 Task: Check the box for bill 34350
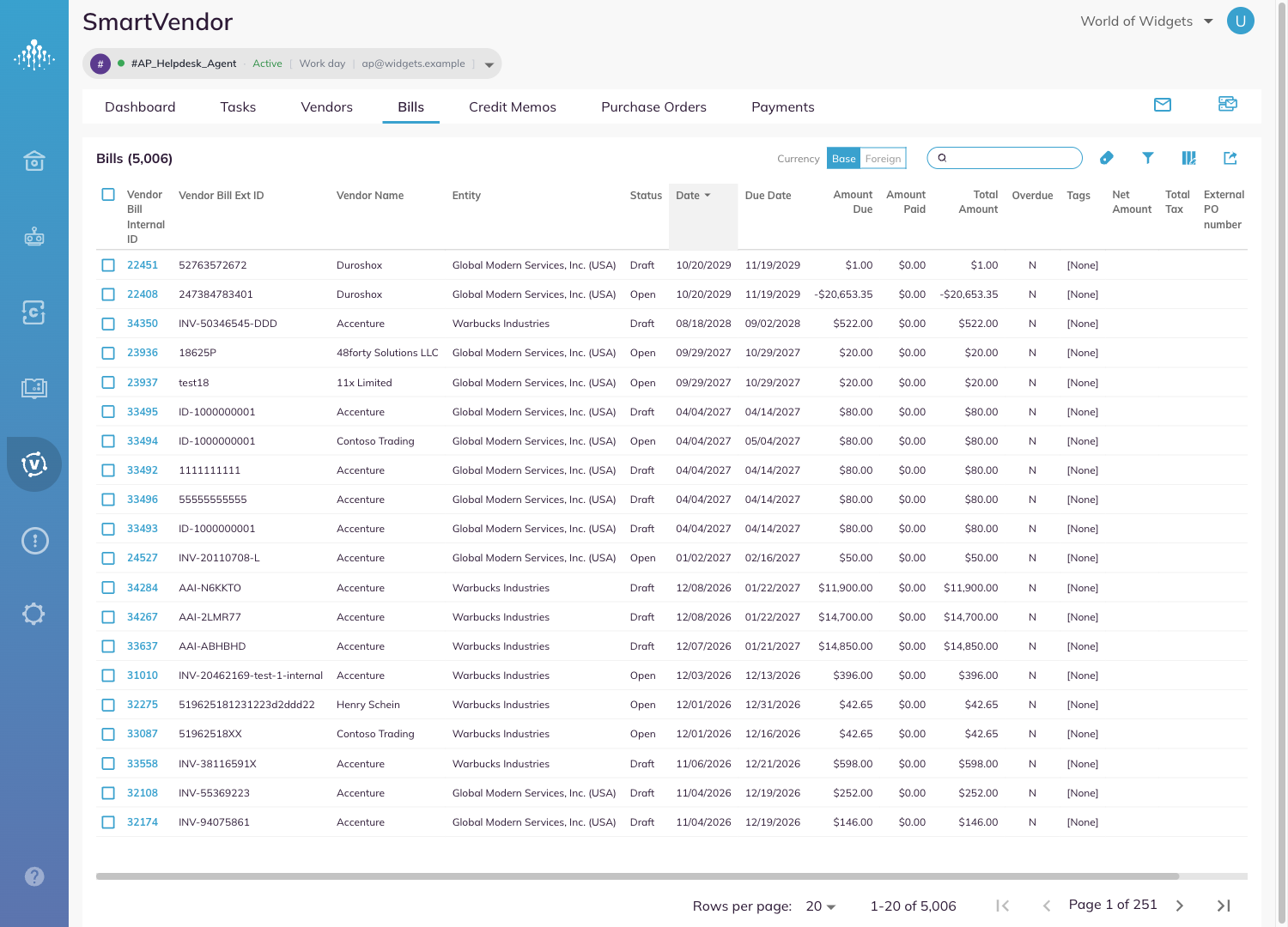(x=108, y=324)
